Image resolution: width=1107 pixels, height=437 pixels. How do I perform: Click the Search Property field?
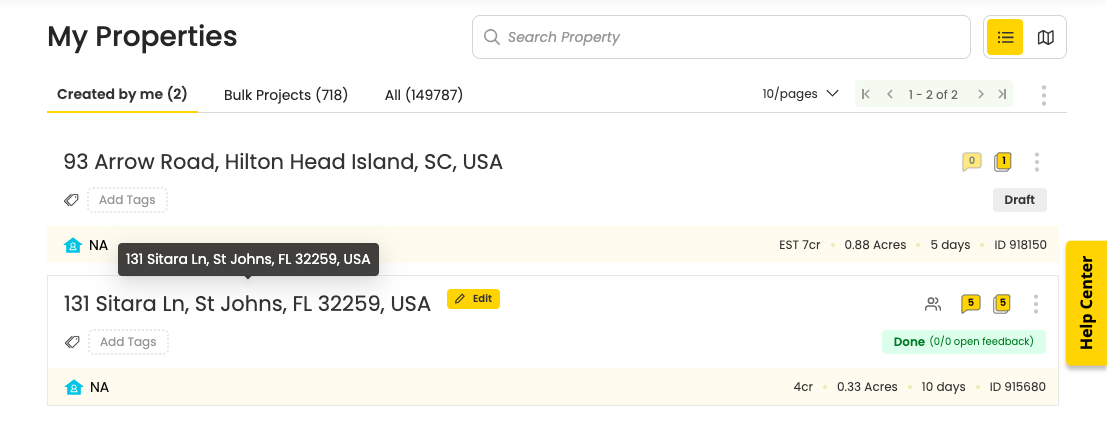coord(721,37)
